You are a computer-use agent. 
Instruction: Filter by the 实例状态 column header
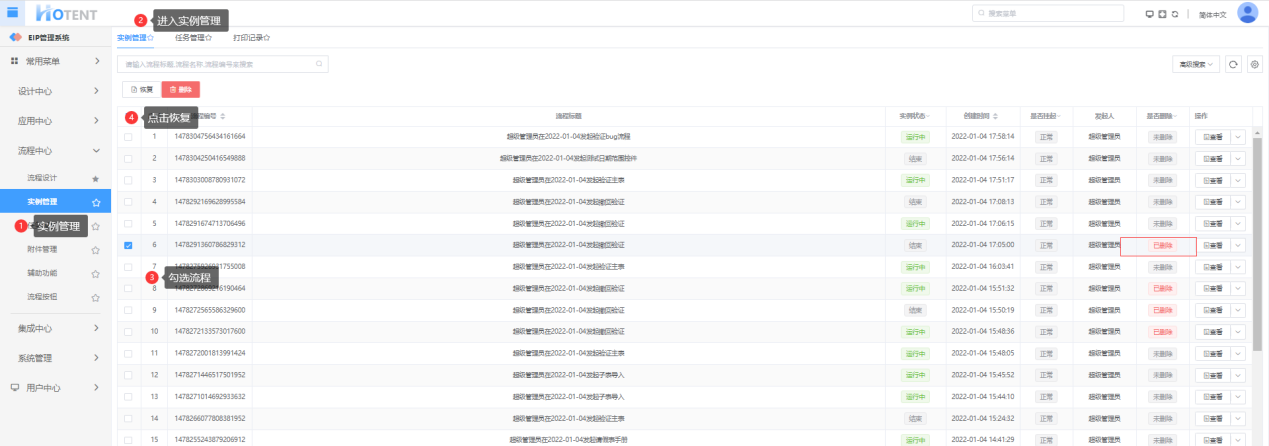tap(915, 116)
